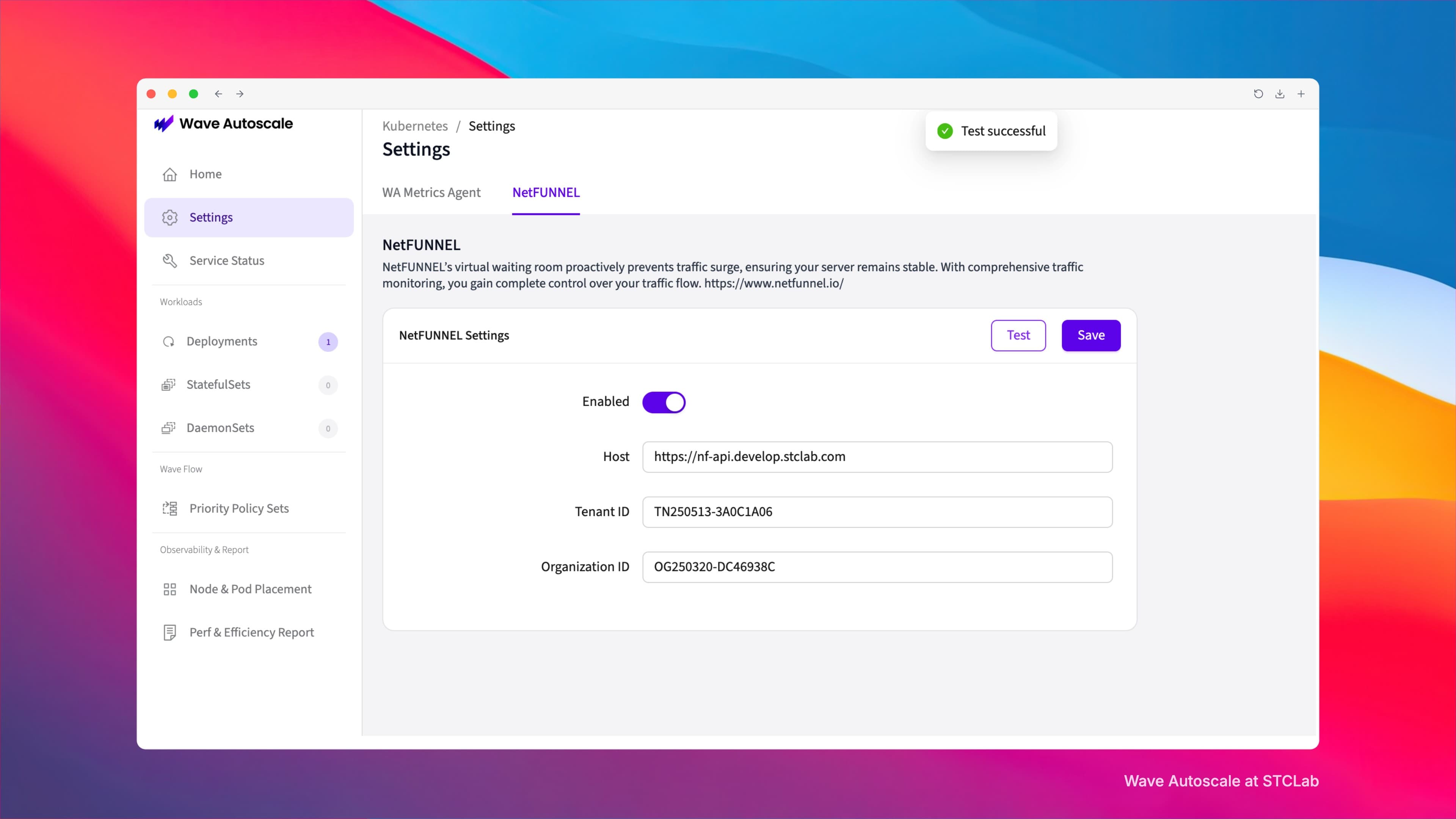Click the Test successful notification text
Image resolution: width=1456 pixels, height=819 pixels.
click(x=1003, y=131)
